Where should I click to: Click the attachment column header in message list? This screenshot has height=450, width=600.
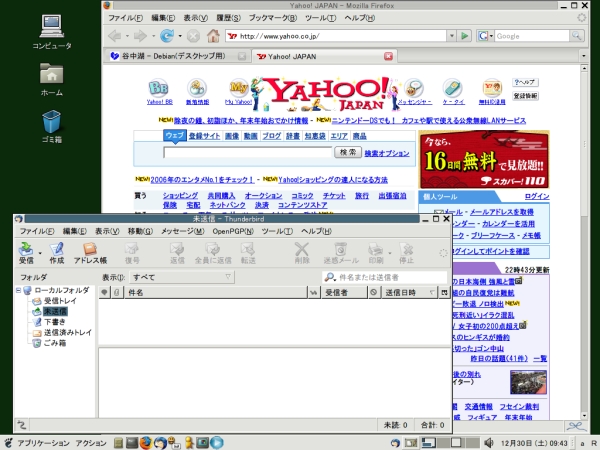pos(117,292)
